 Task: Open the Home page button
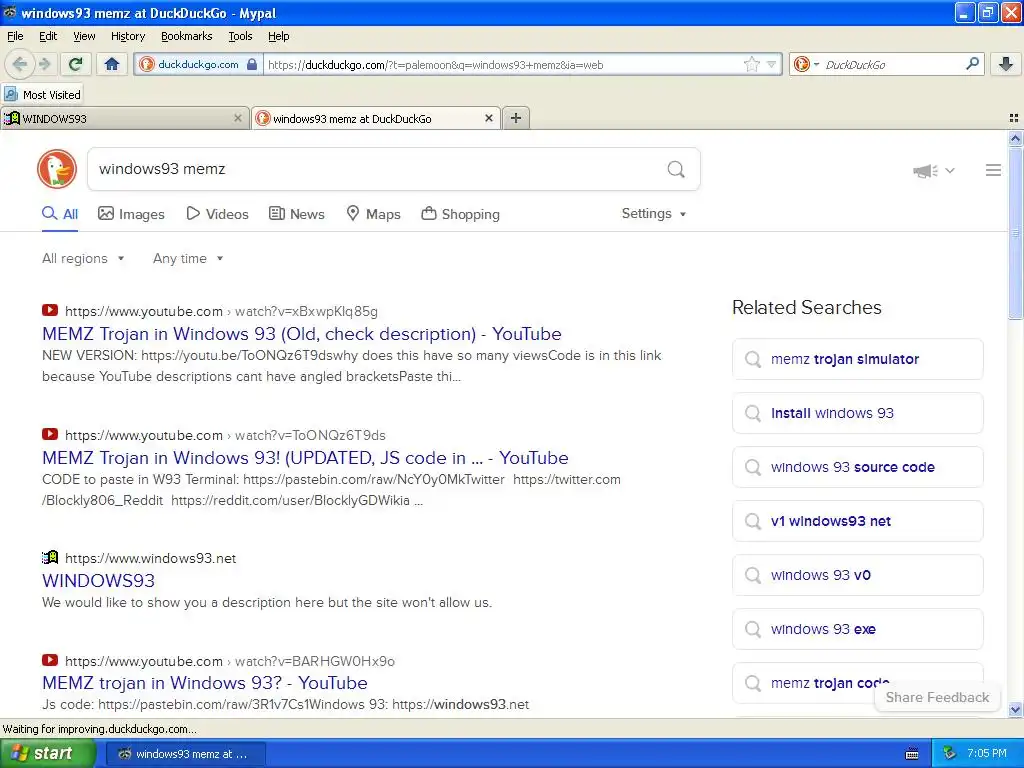tap(112, 64)
